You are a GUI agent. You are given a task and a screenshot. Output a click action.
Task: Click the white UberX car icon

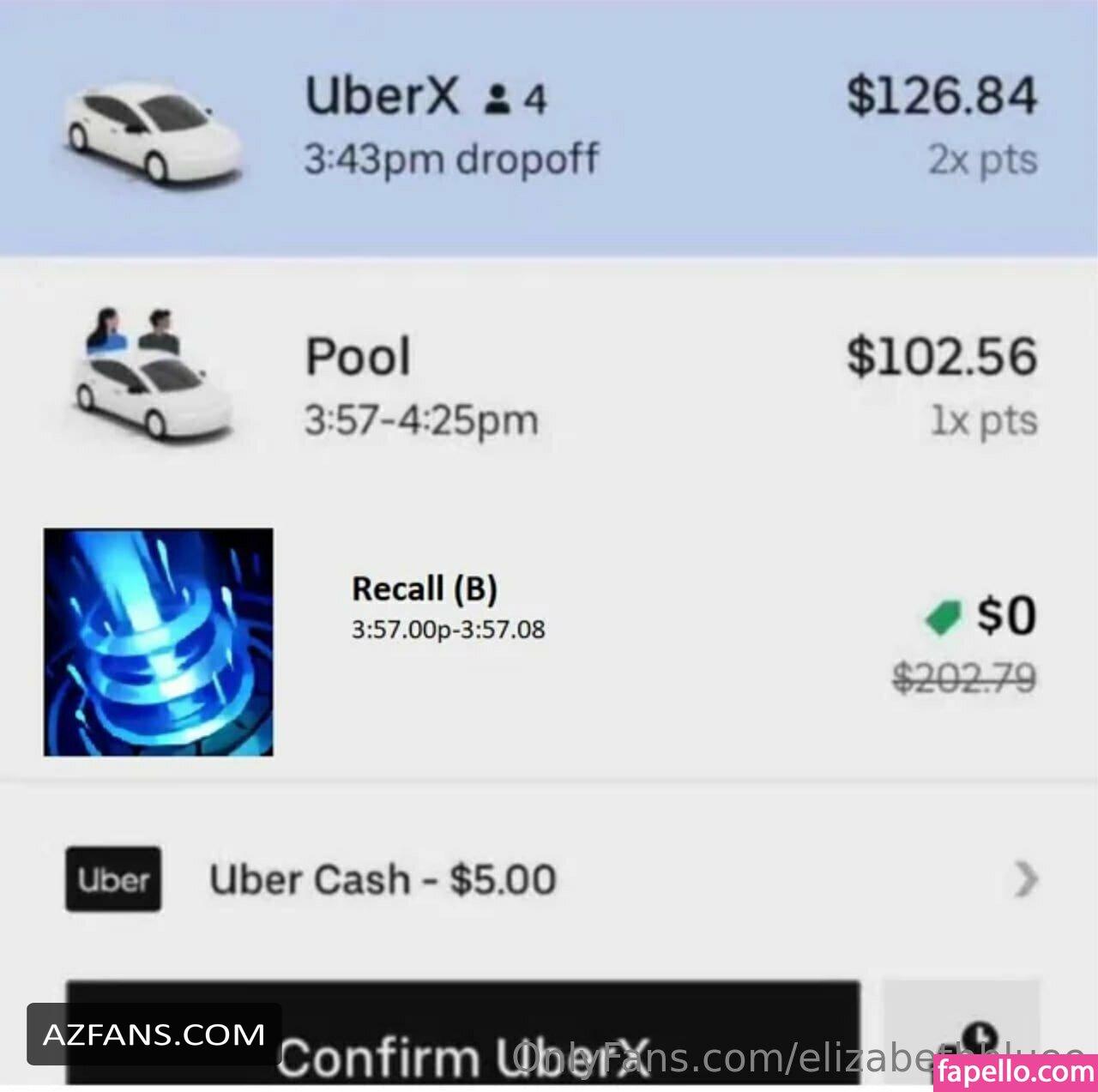[153, 131]
